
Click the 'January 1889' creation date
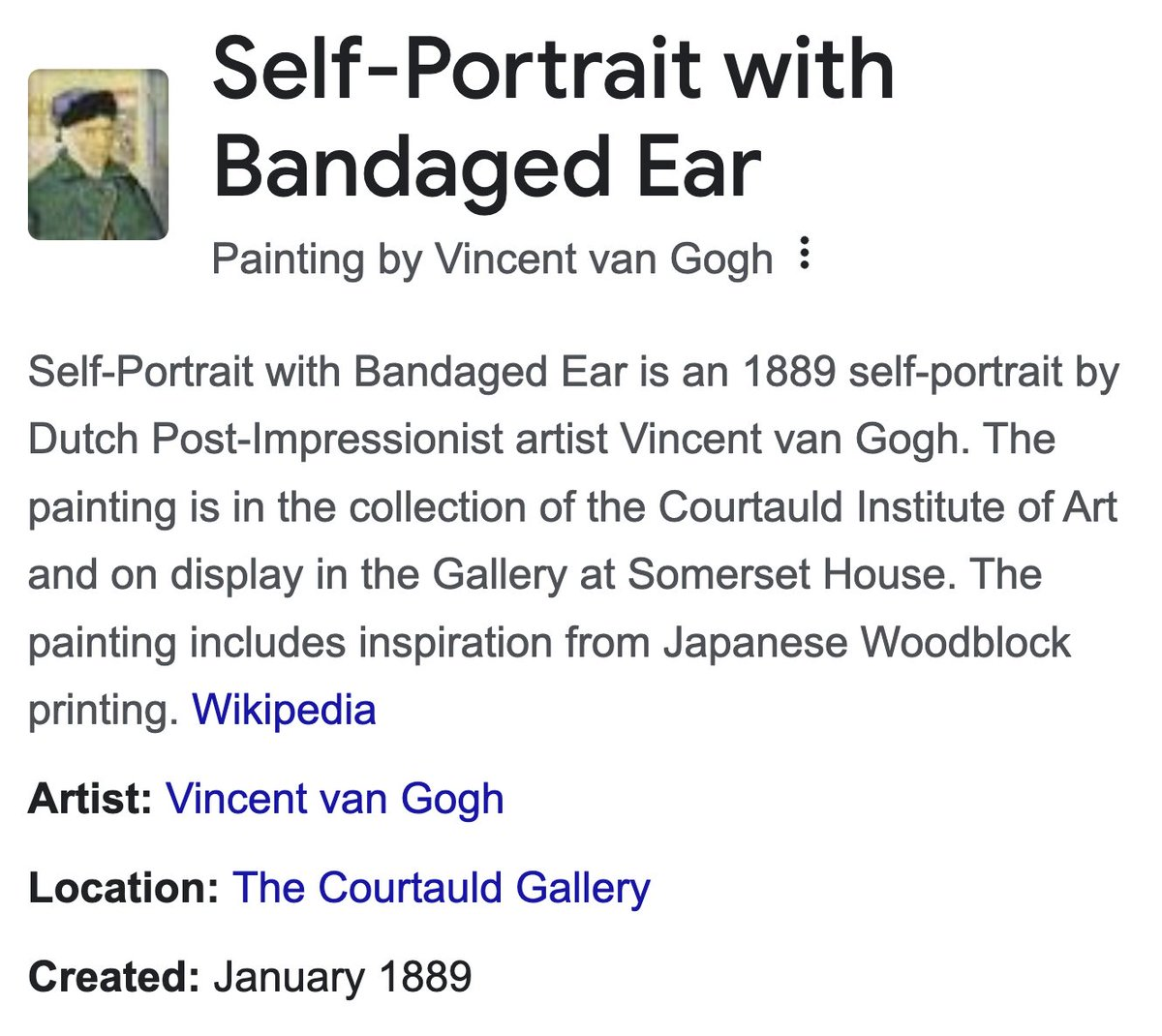343,976
